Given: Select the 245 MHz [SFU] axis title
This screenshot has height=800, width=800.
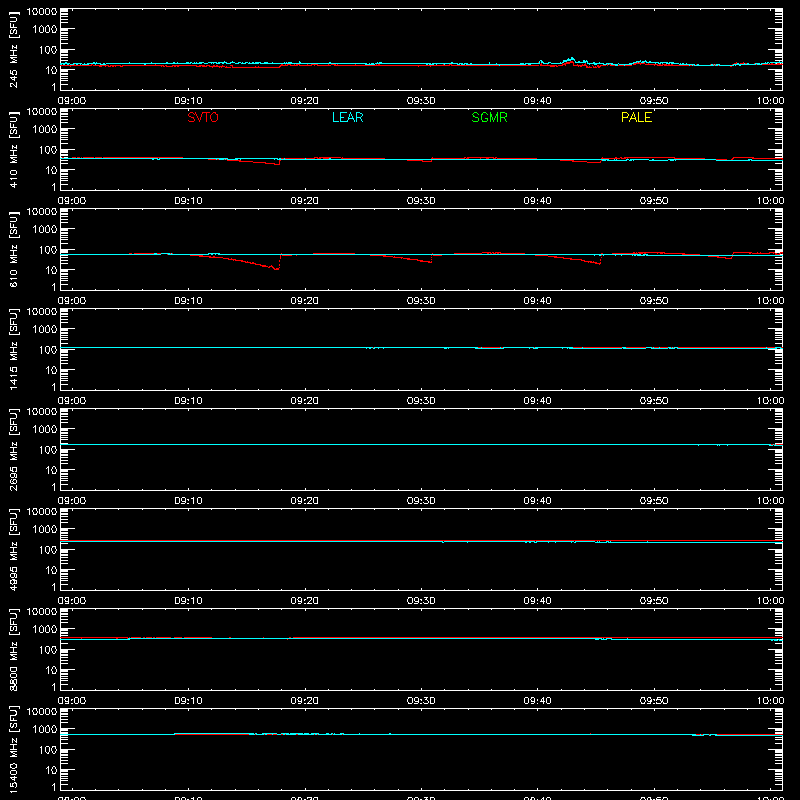Looking at the screenshot, I should tap(13, 49).
